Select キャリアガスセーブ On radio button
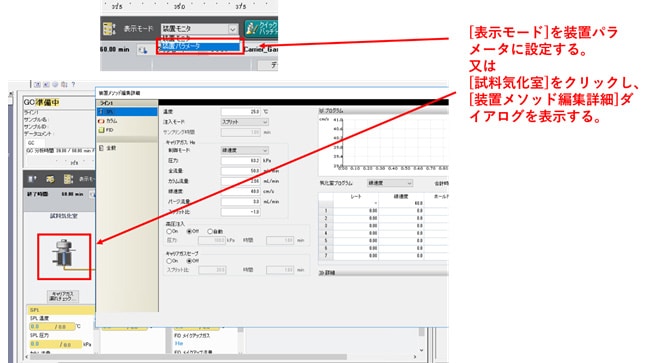662x363 pixels. 169,261
